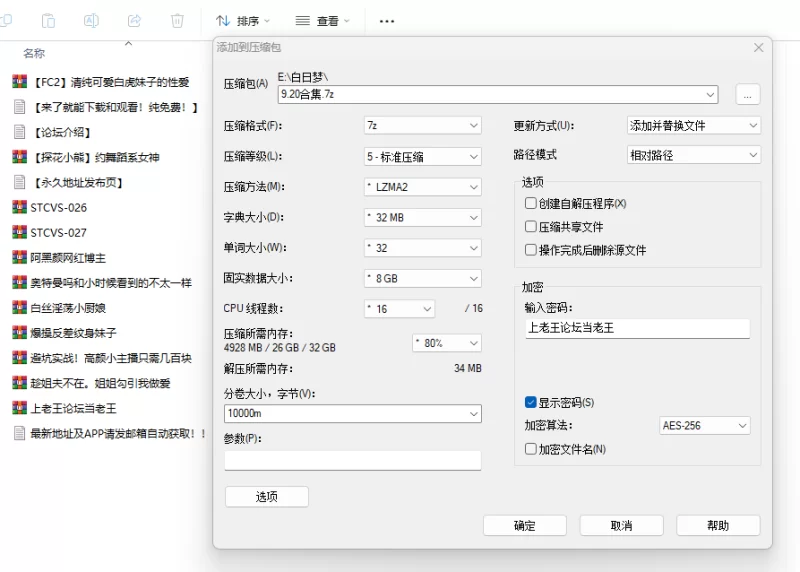Click the copy icon in Explorer toolbar
Image resolution: width=800 pixels, height=572 pixels.
click(x=5, y=20)
